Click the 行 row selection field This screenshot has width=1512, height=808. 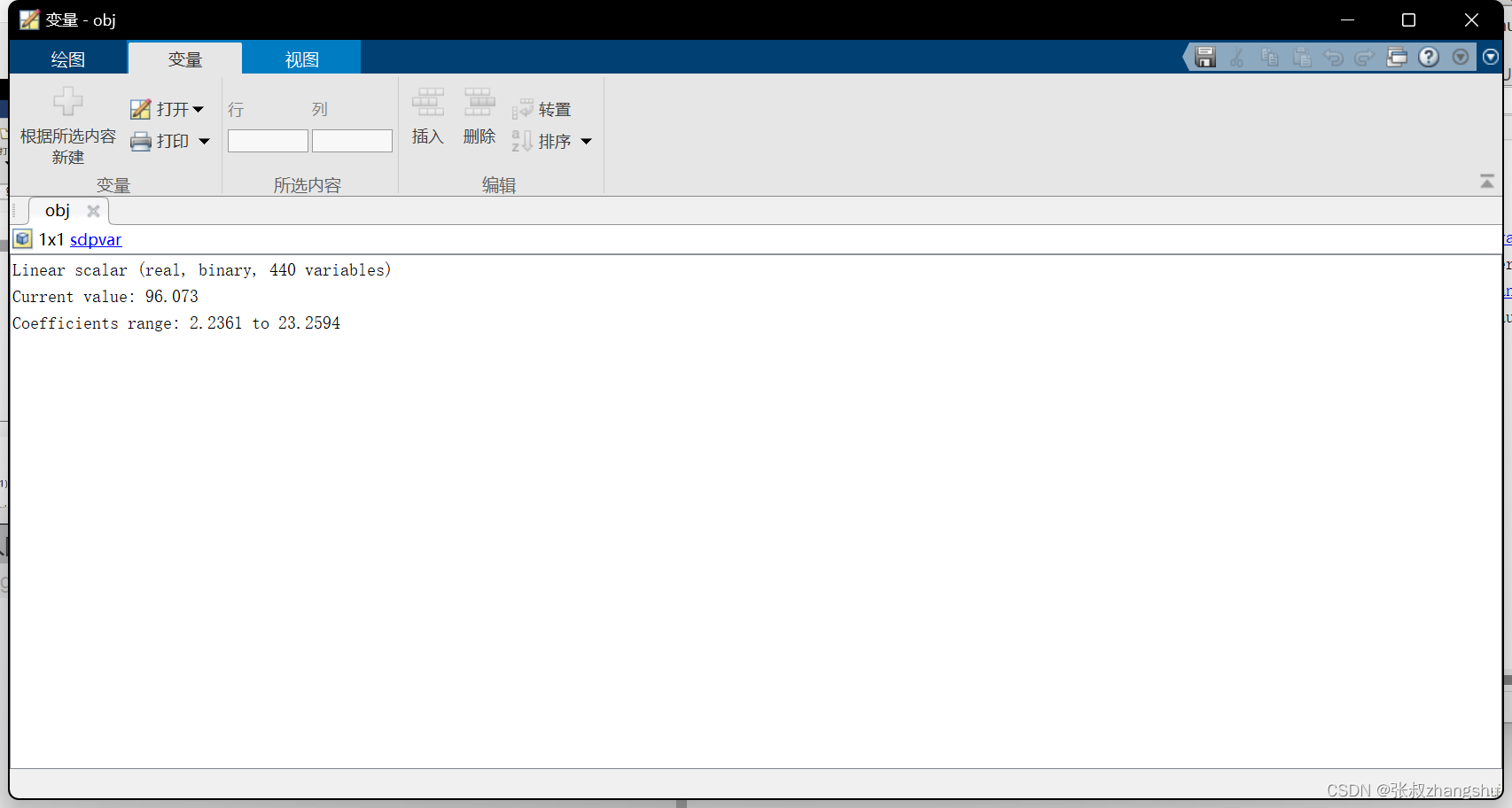(x=267, y=140)
